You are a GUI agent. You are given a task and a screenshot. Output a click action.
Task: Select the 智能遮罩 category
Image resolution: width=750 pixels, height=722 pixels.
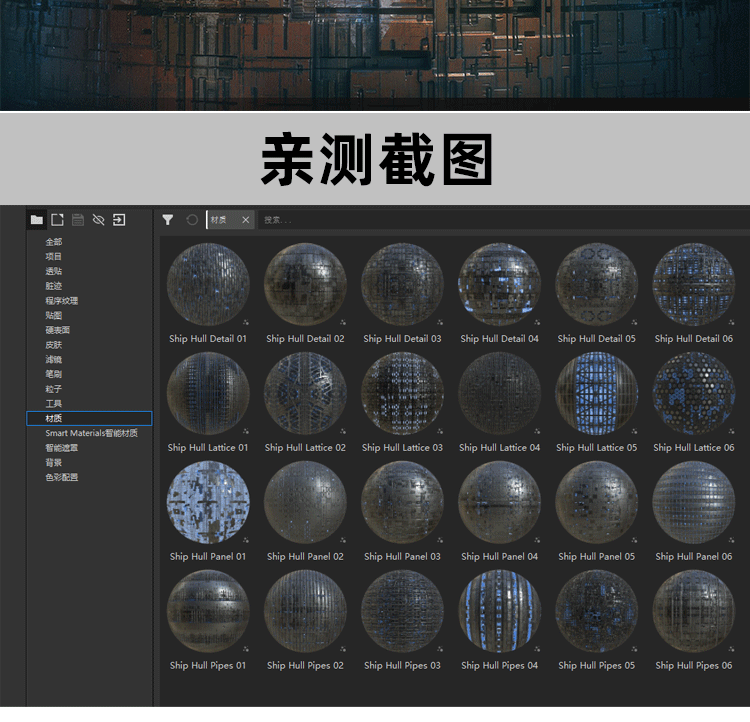click(61, 448)
